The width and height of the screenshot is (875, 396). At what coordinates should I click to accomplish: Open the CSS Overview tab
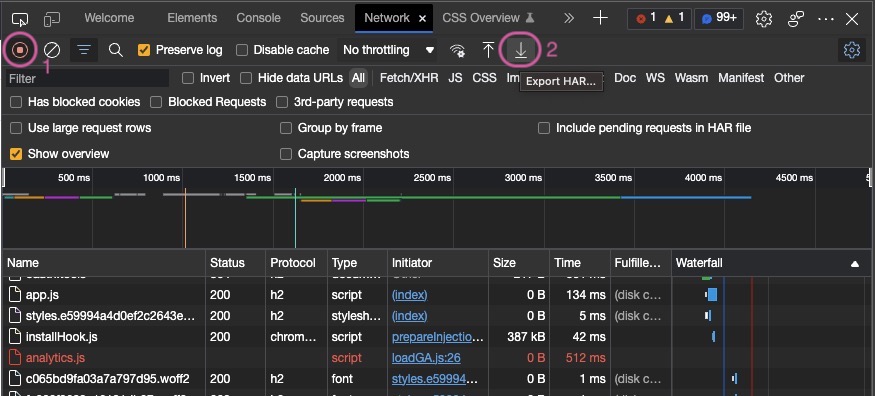481,18
